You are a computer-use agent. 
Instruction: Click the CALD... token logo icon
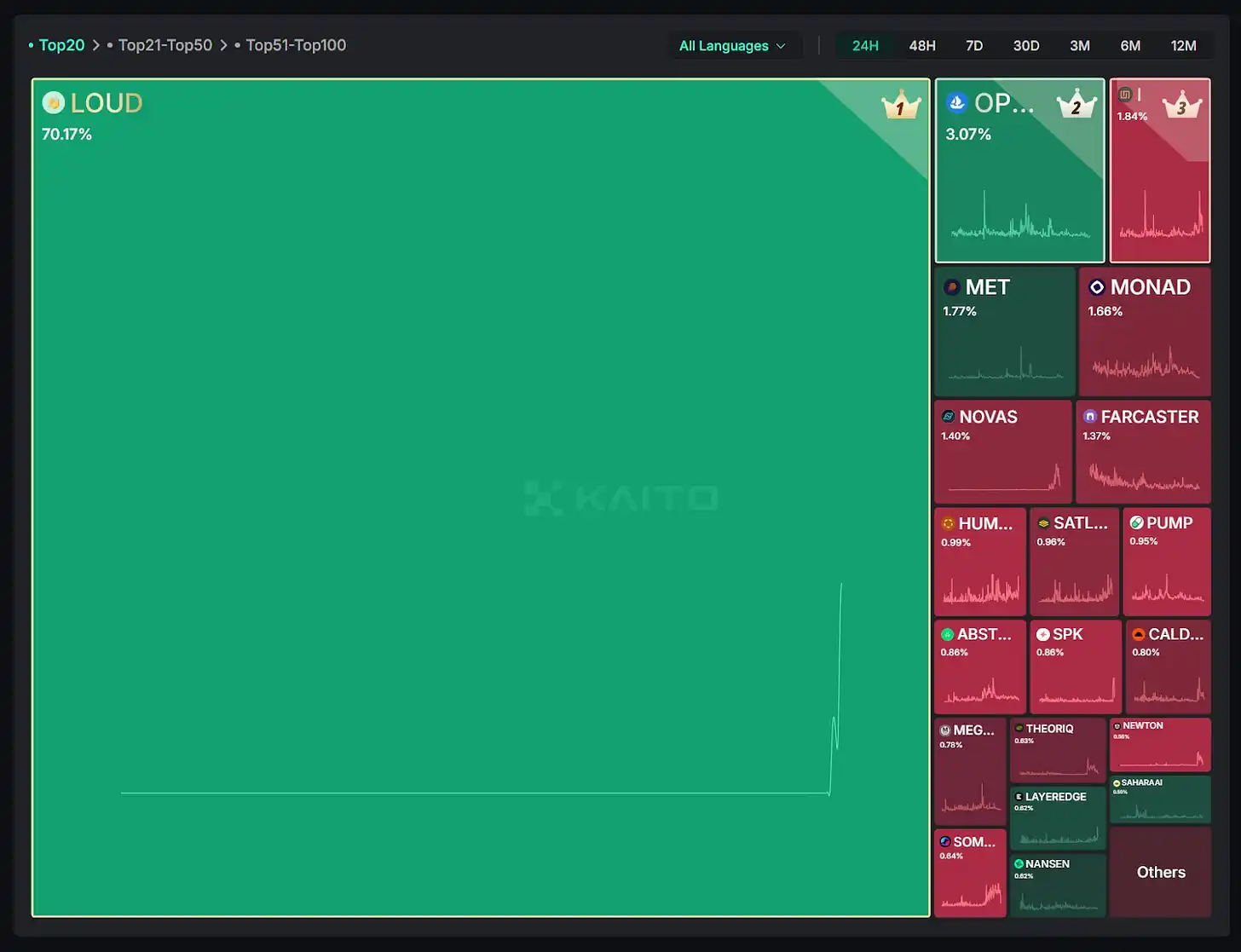1139,634
